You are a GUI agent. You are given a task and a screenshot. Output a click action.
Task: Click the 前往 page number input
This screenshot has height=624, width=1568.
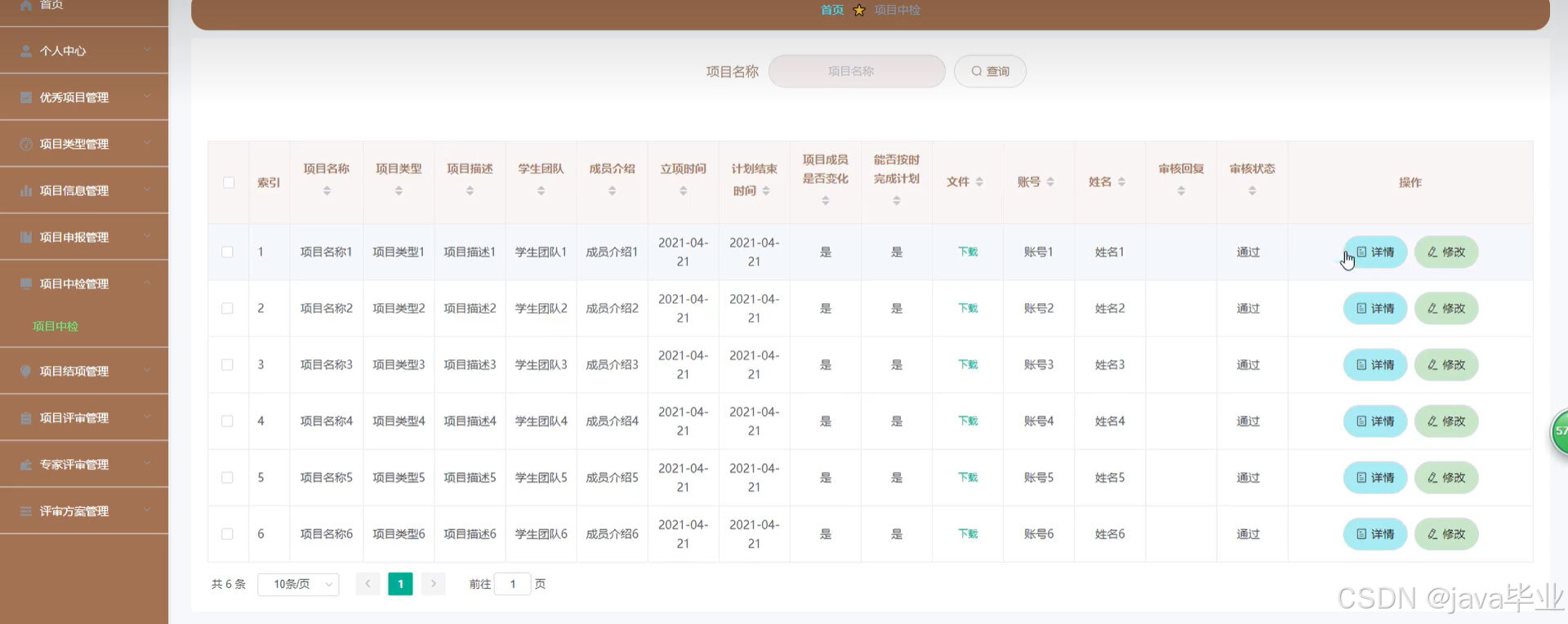[513, 584]
